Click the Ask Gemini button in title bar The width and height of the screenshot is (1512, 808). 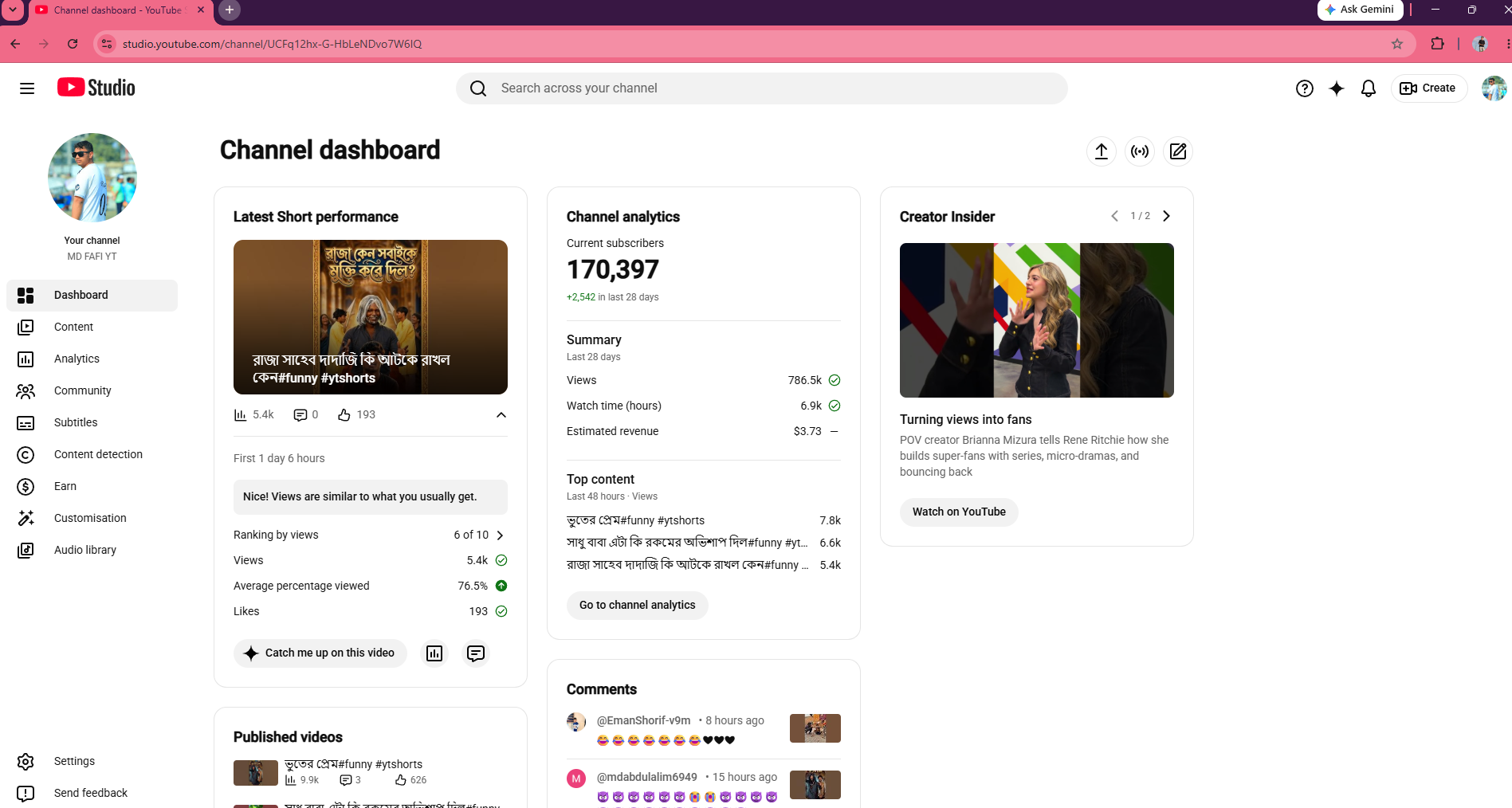pos(1360,10)
